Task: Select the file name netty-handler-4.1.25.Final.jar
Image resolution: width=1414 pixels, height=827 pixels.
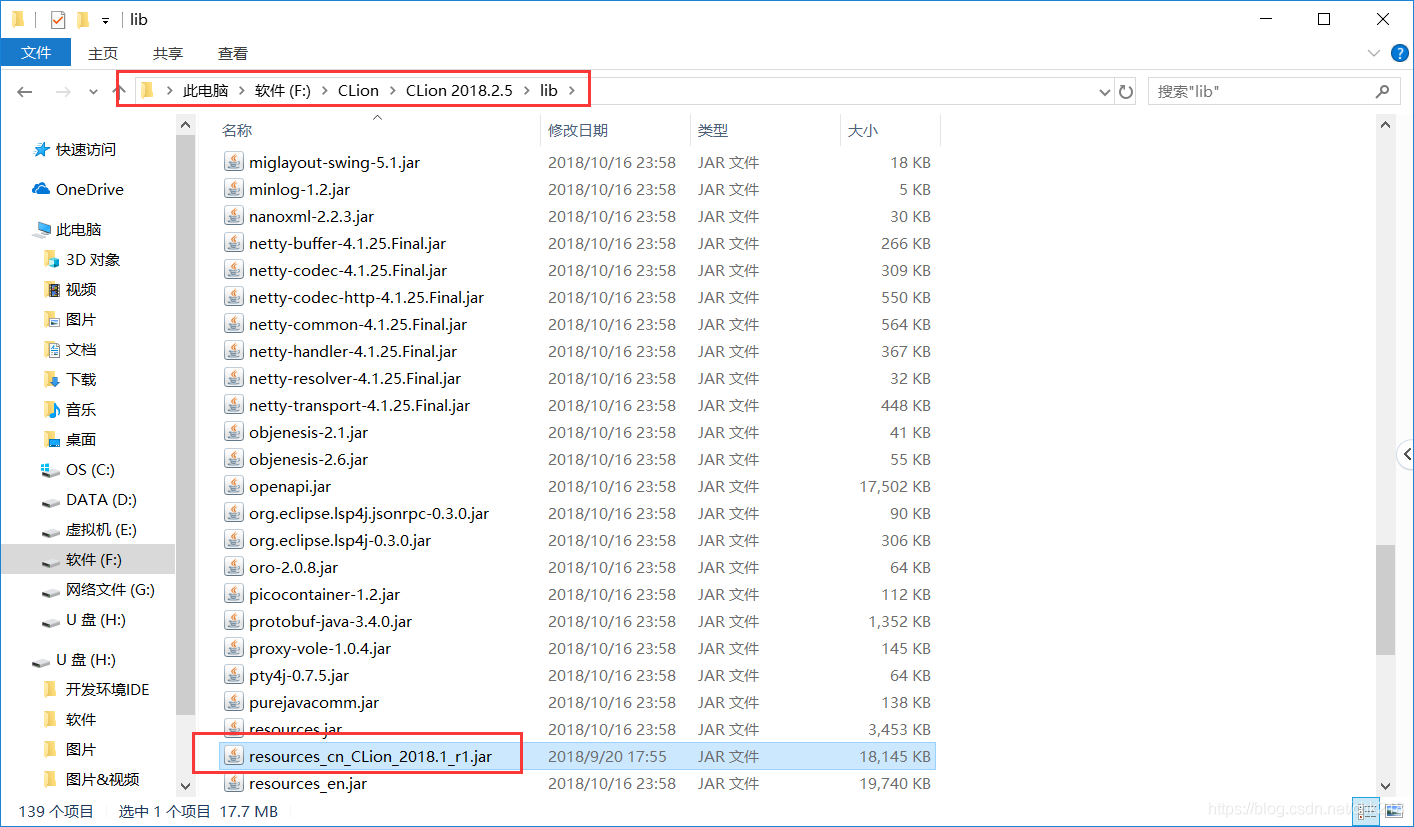Action: (353, 351)
